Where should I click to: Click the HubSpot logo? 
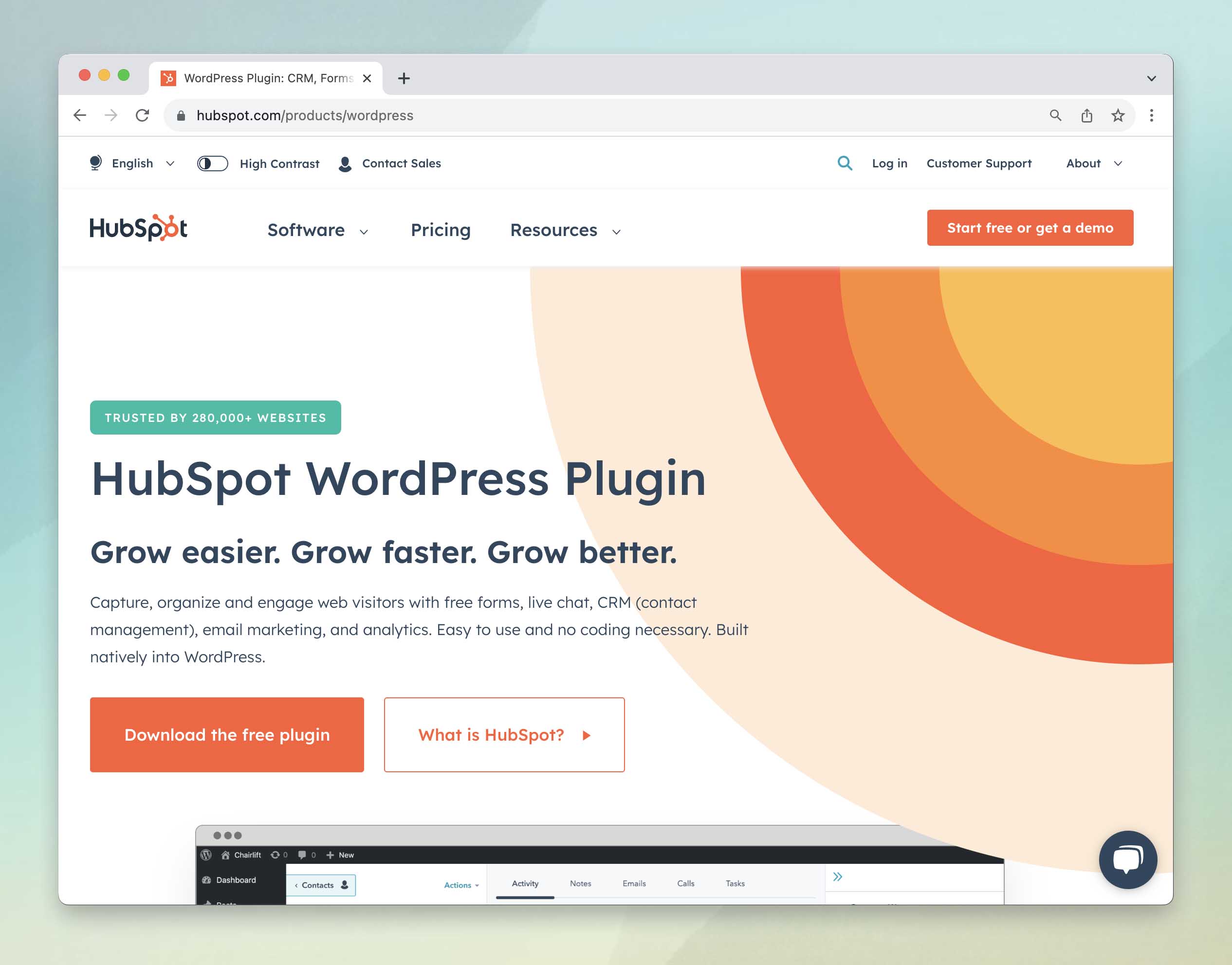click(138, 228)
